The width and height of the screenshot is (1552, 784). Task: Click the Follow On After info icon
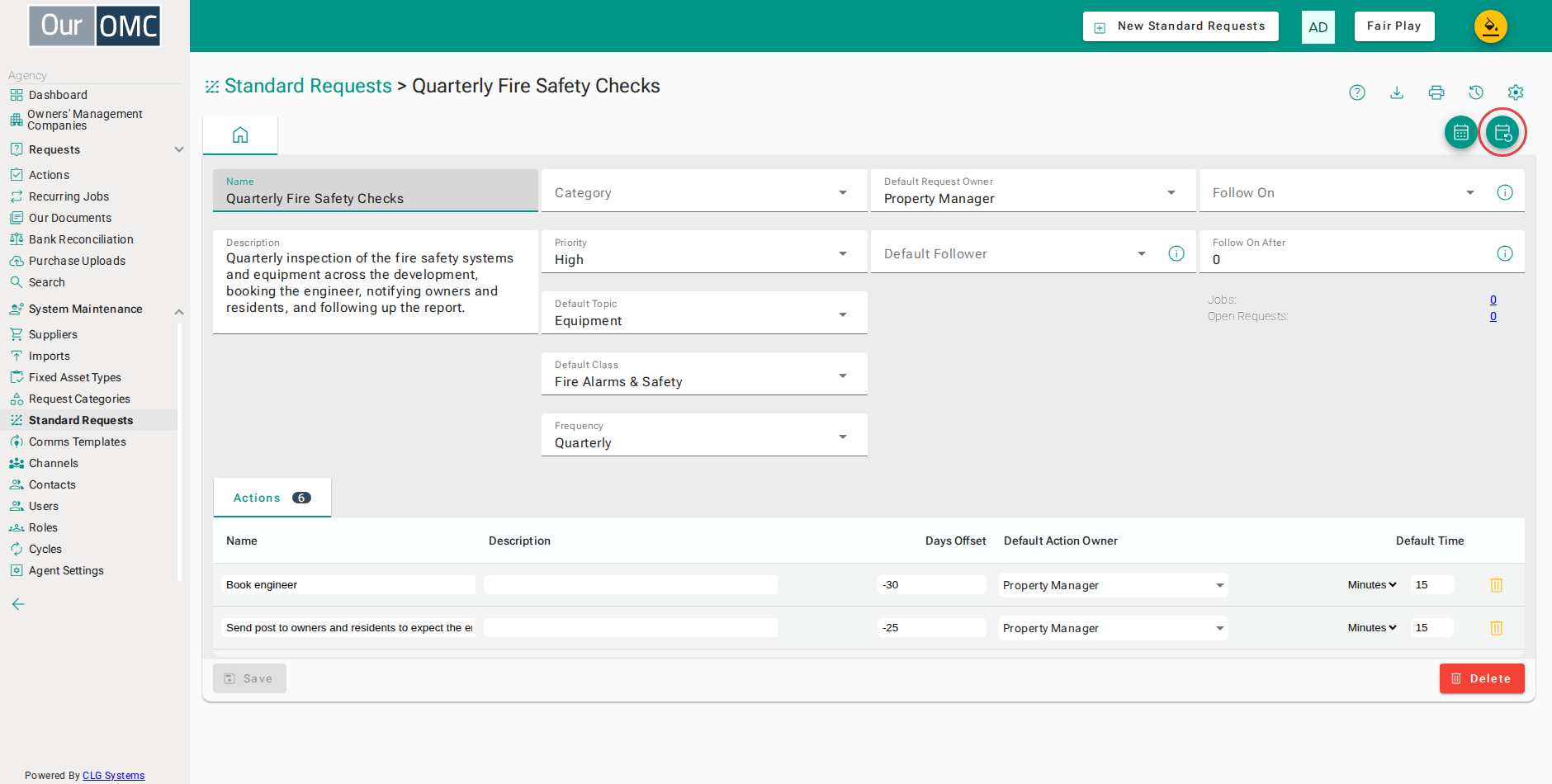coord(1505,253)
